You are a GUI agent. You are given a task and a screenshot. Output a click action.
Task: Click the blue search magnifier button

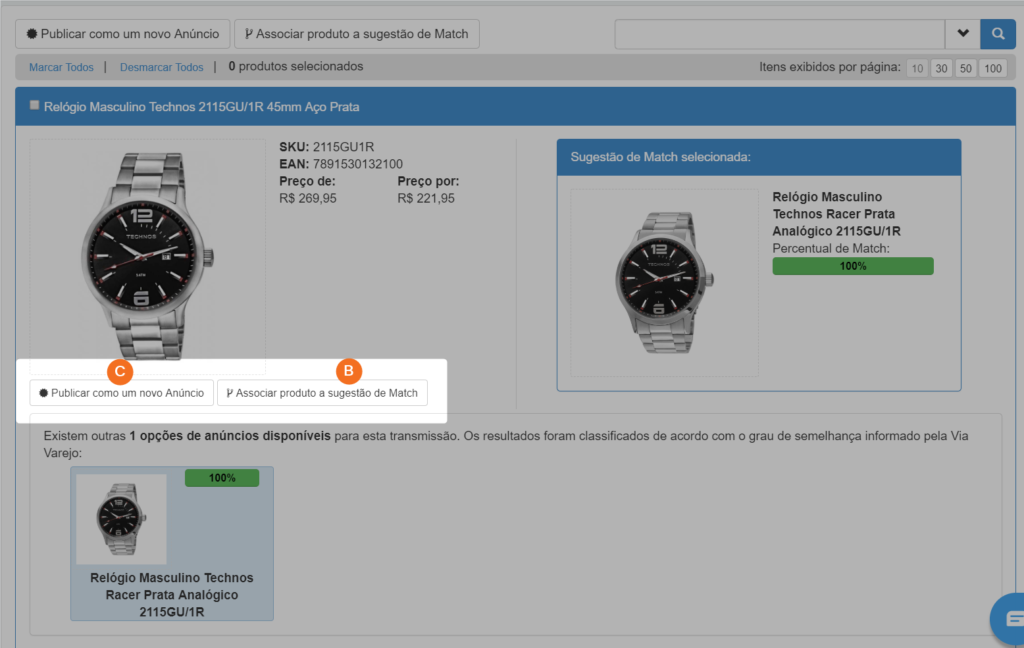coord(997,34)
